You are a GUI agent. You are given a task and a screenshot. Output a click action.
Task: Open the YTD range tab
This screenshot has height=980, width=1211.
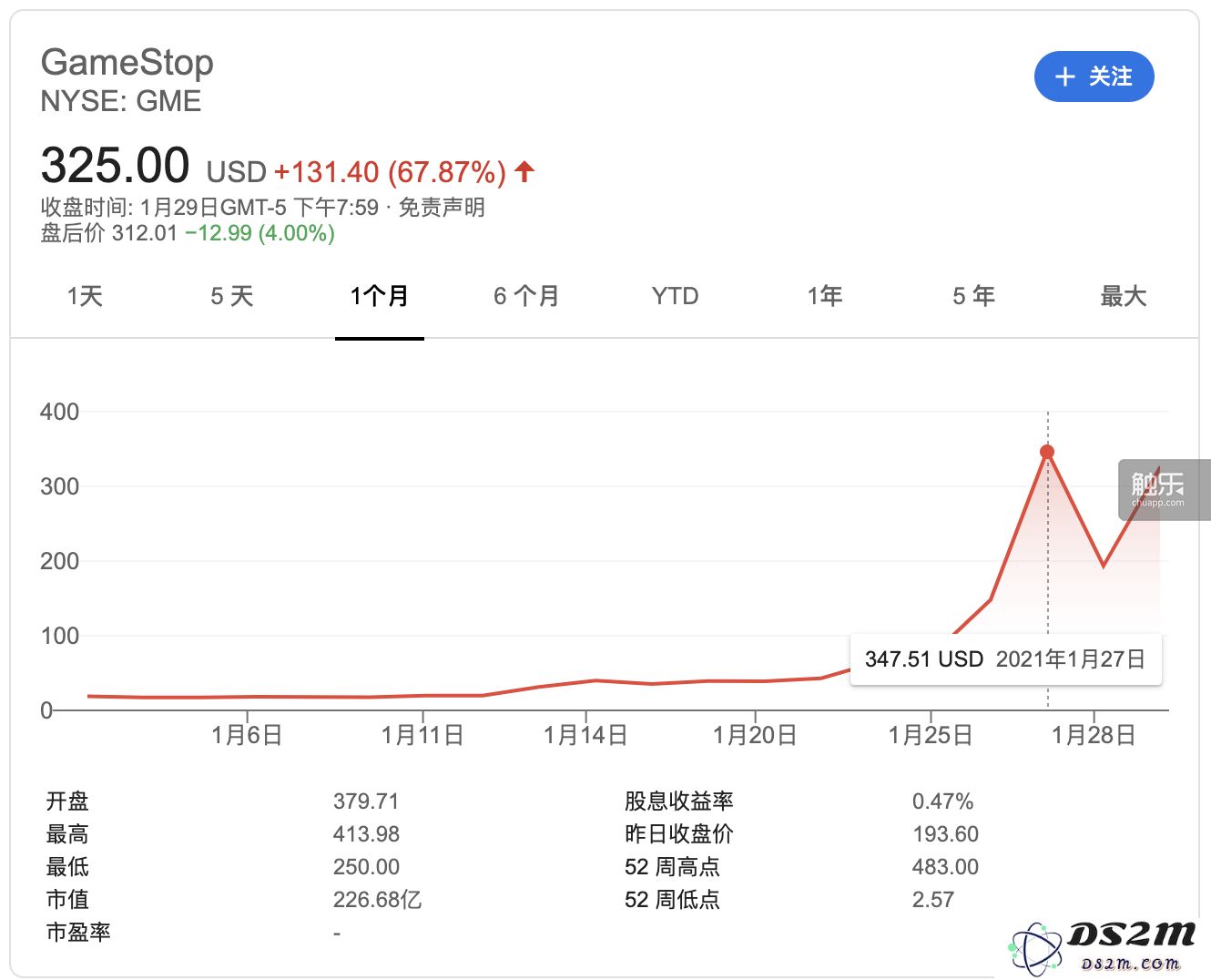click(675, 296)
